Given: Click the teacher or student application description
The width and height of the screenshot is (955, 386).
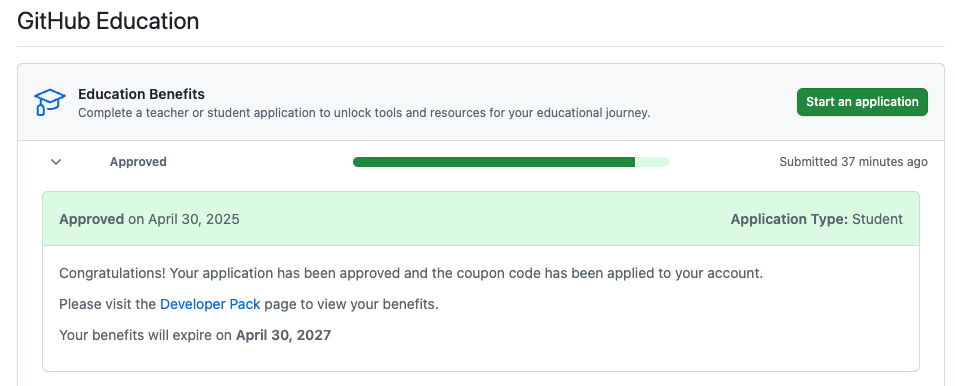Looking at the screenshot, I should click(364, 113).
